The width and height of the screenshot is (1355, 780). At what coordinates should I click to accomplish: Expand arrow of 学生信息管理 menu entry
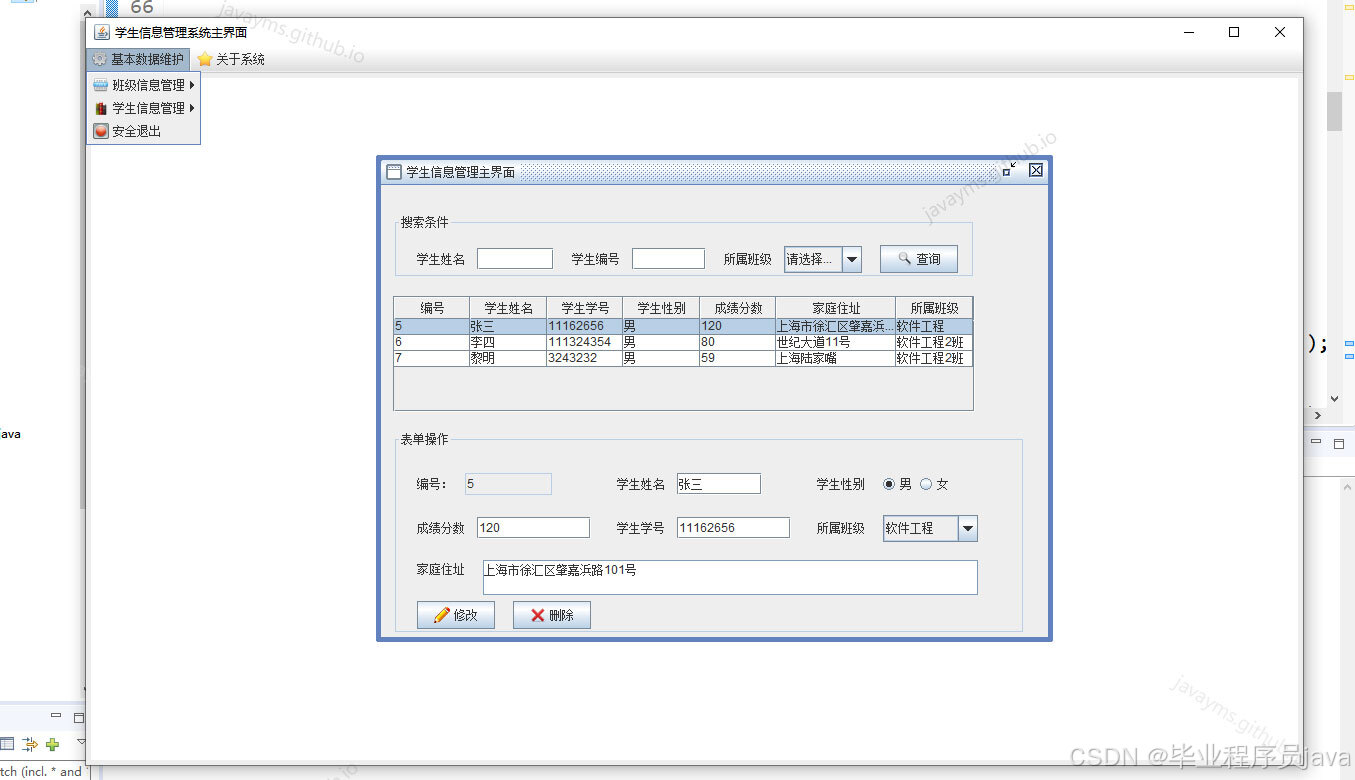click(x=191, y=108)
